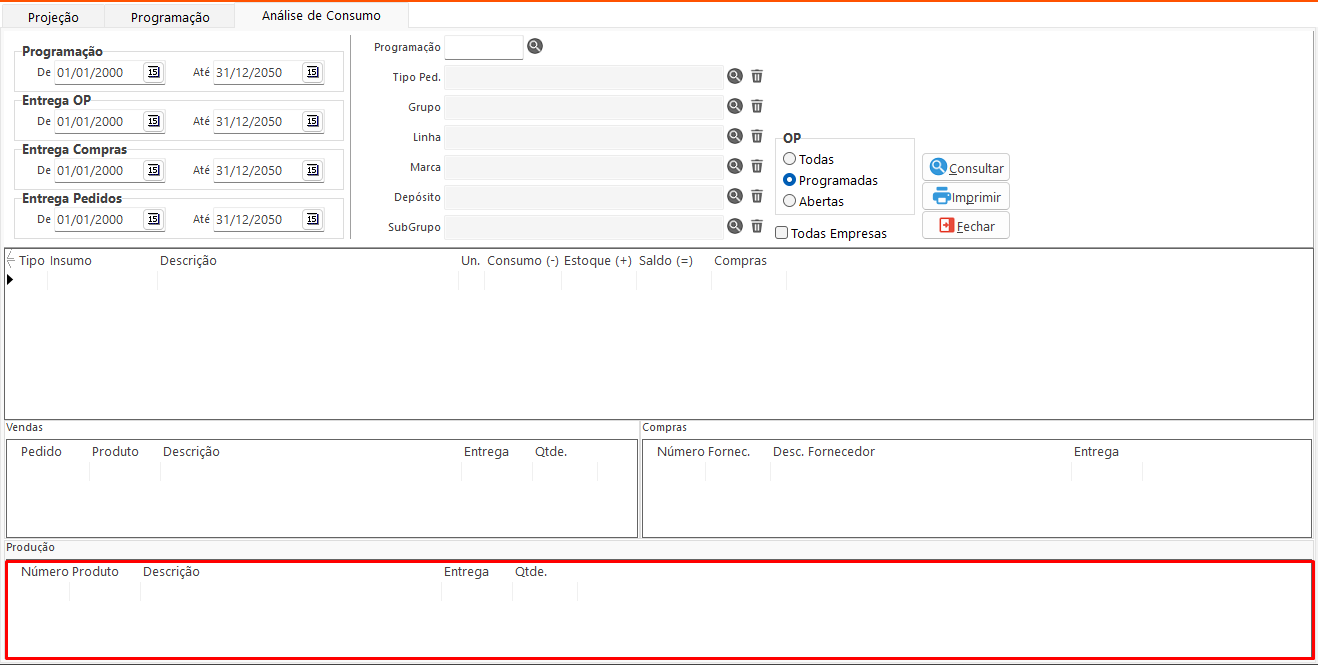
Task: Open the Linha search lookup
Action: 735,137
